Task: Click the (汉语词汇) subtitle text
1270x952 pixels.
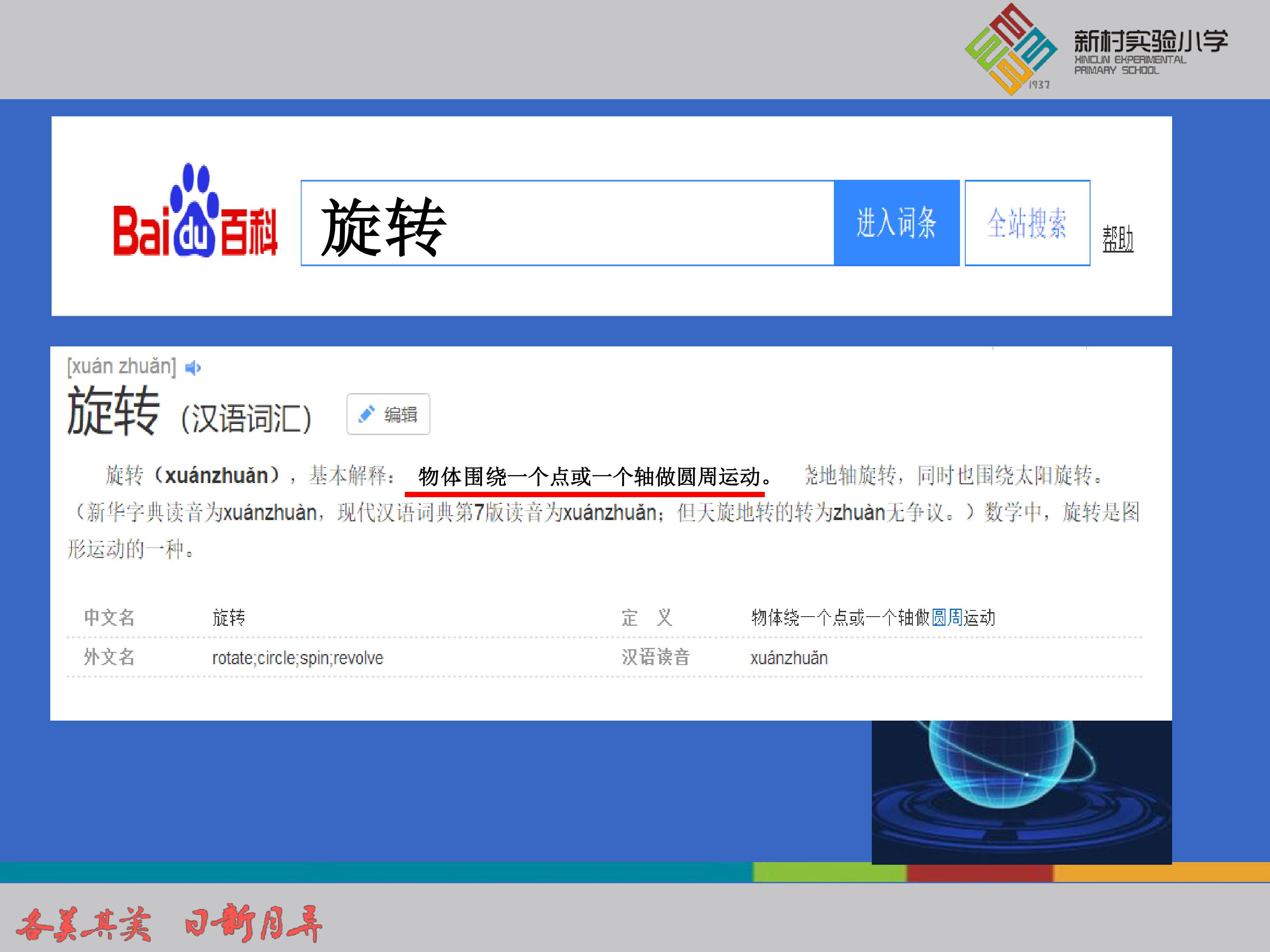Action: coord(247,418)
